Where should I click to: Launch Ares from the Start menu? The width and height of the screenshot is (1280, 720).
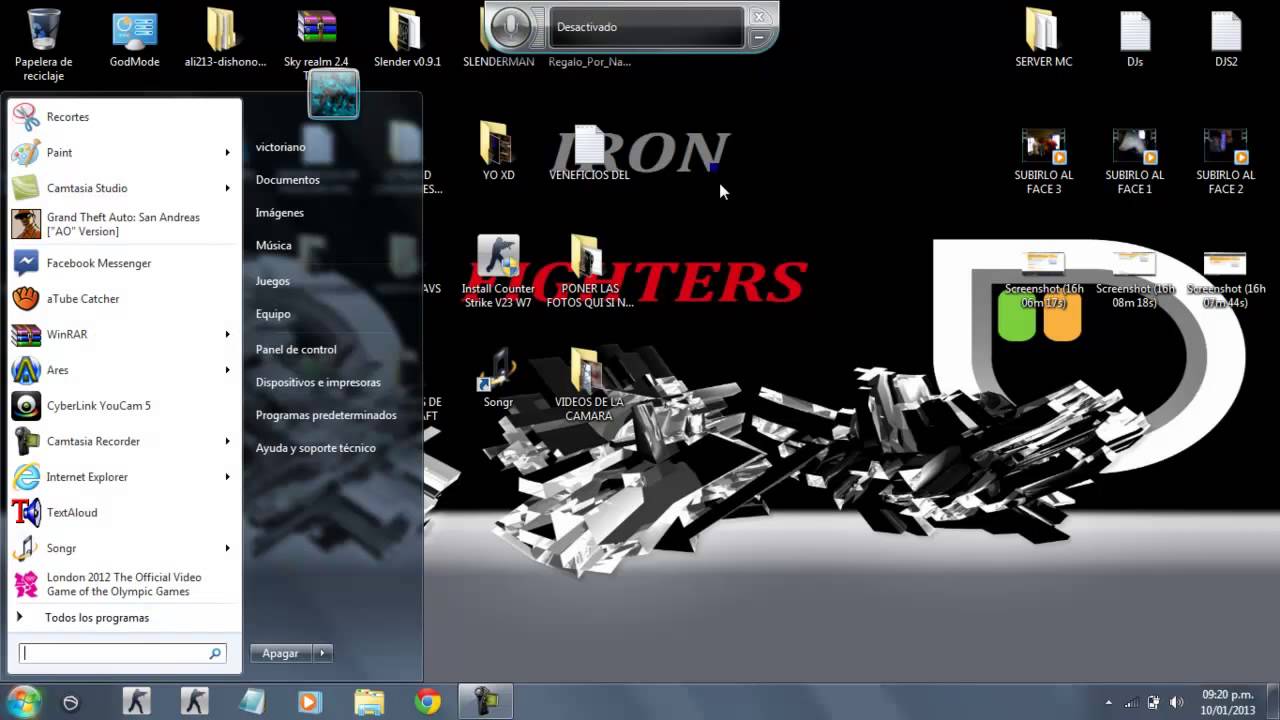pos(124,370)
